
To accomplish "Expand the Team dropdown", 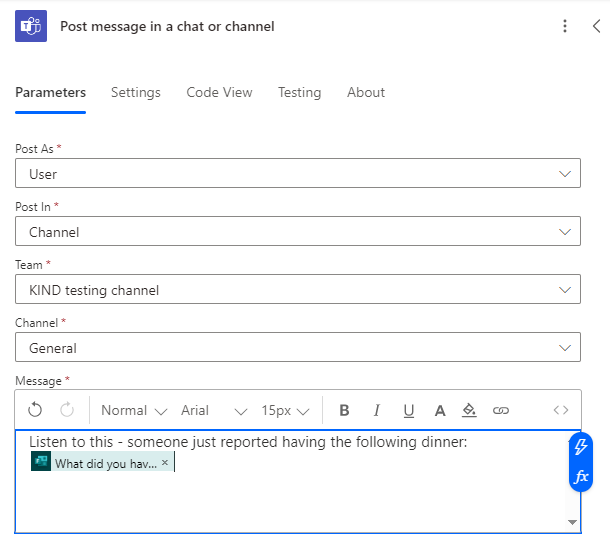I will click(x=298, y=289).
